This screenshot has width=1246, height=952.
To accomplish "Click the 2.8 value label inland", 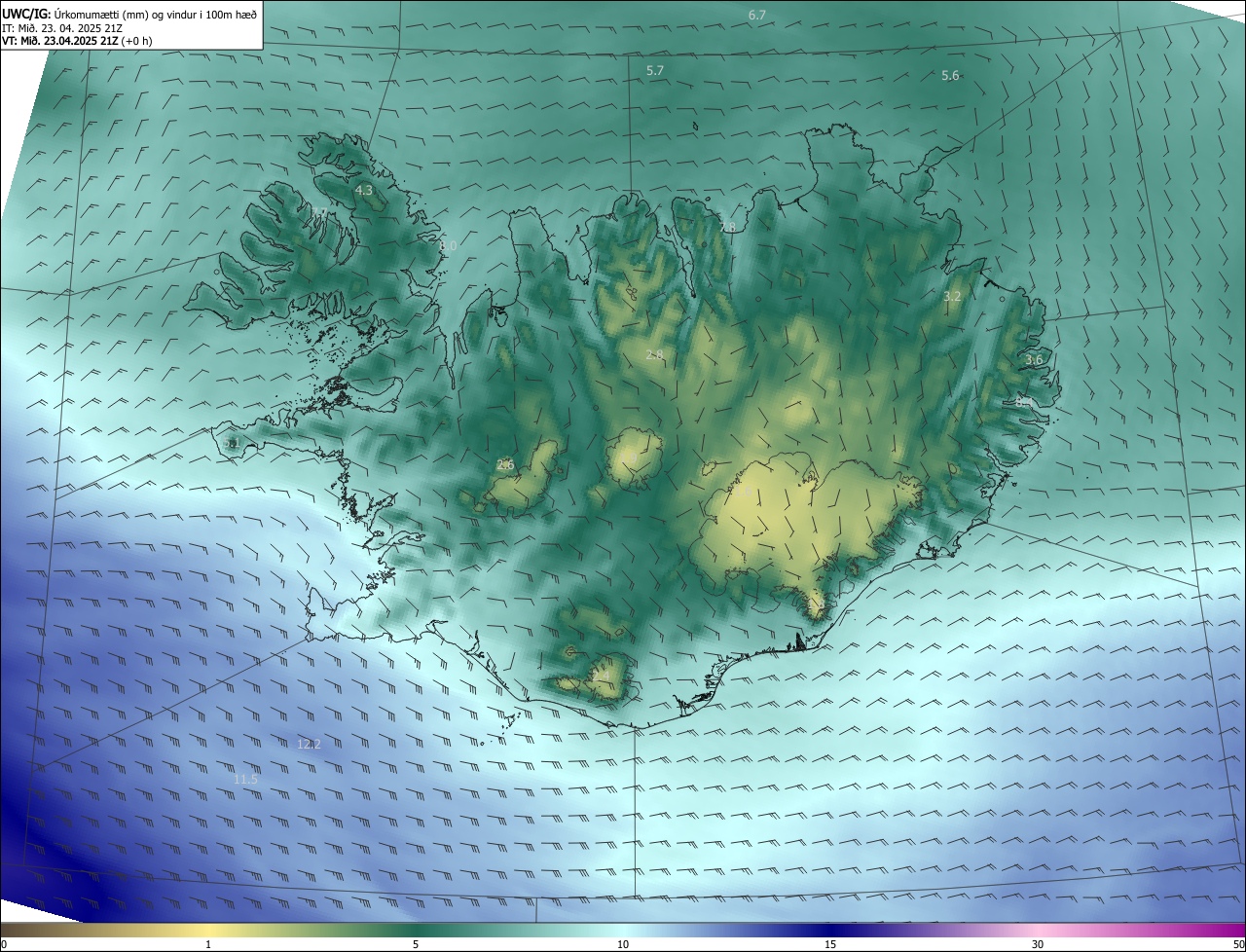I will tap(655, 354).
